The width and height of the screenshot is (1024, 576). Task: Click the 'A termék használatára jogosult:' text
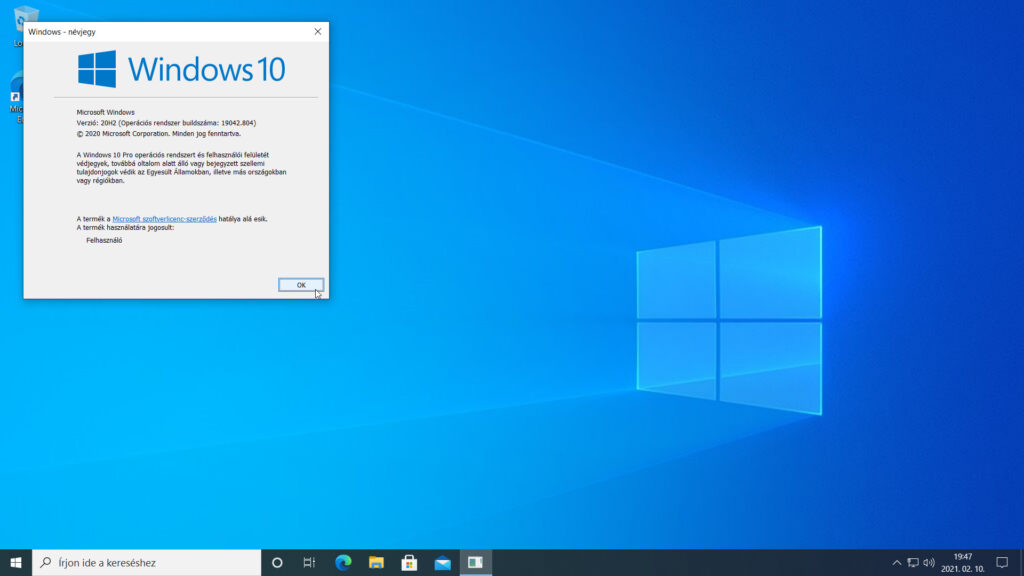(x=125, y=227)
